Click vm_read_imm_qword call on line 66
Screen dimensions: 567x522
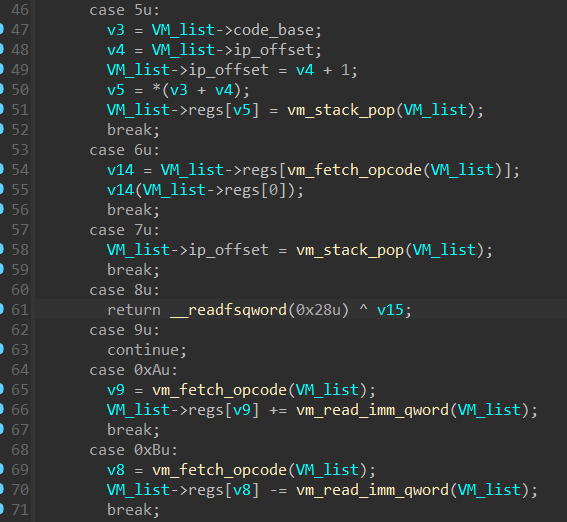(372, 410)
